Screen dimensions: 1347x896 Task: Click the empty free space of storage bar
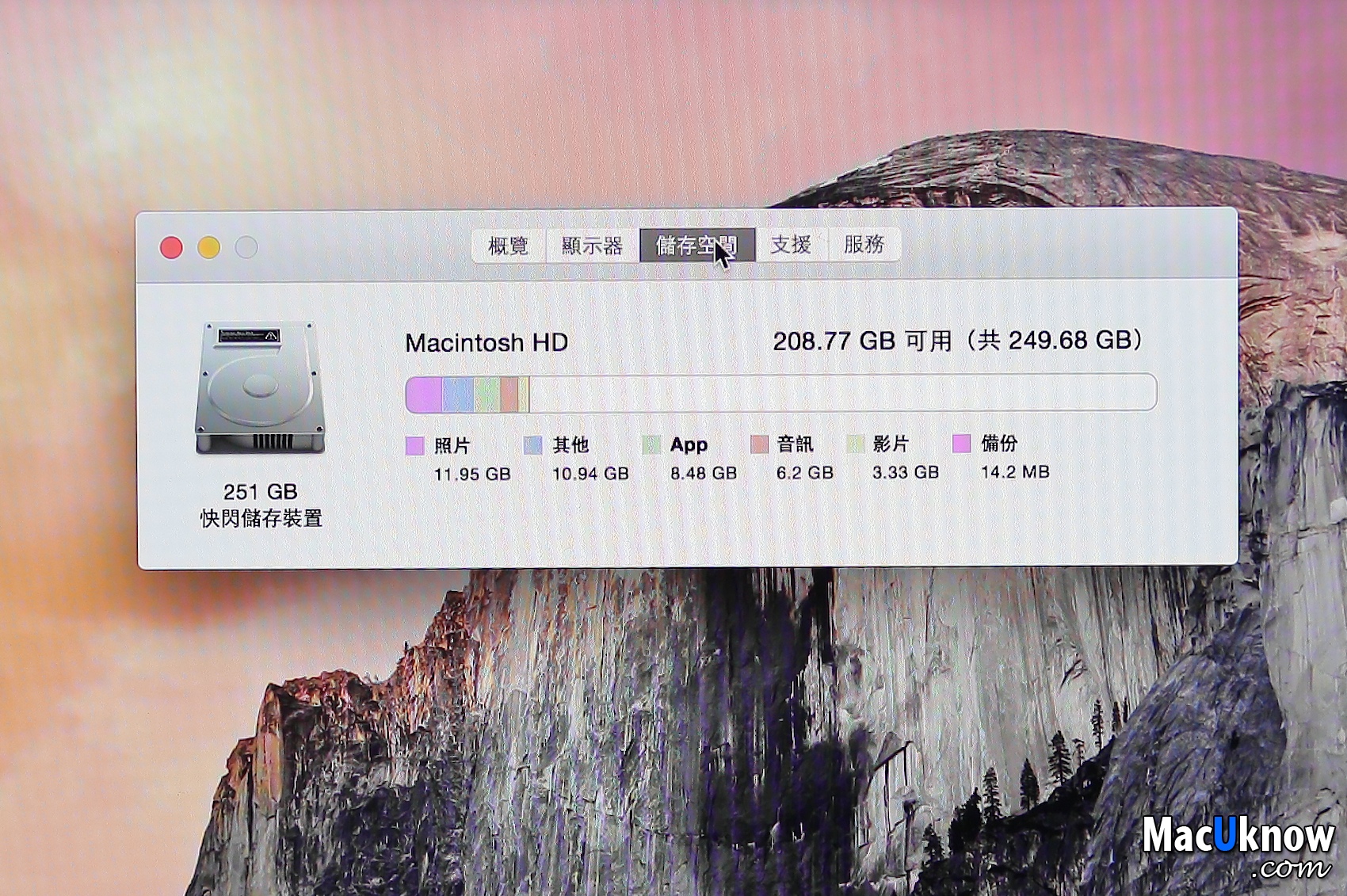tap(840, 392)
